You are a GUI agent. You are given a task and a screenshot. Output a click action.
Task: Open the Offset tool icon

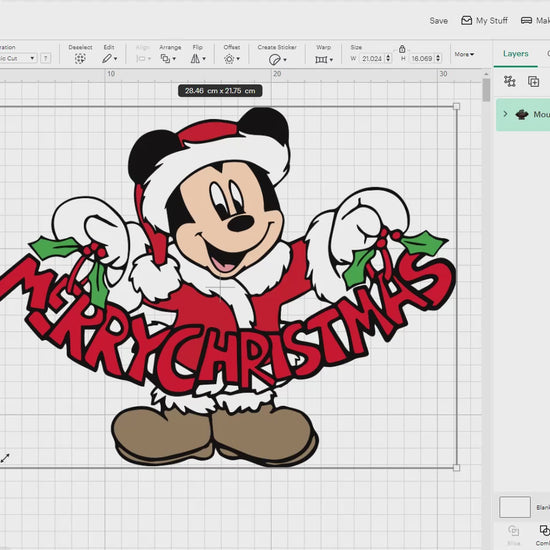click(x=229, y=59)
